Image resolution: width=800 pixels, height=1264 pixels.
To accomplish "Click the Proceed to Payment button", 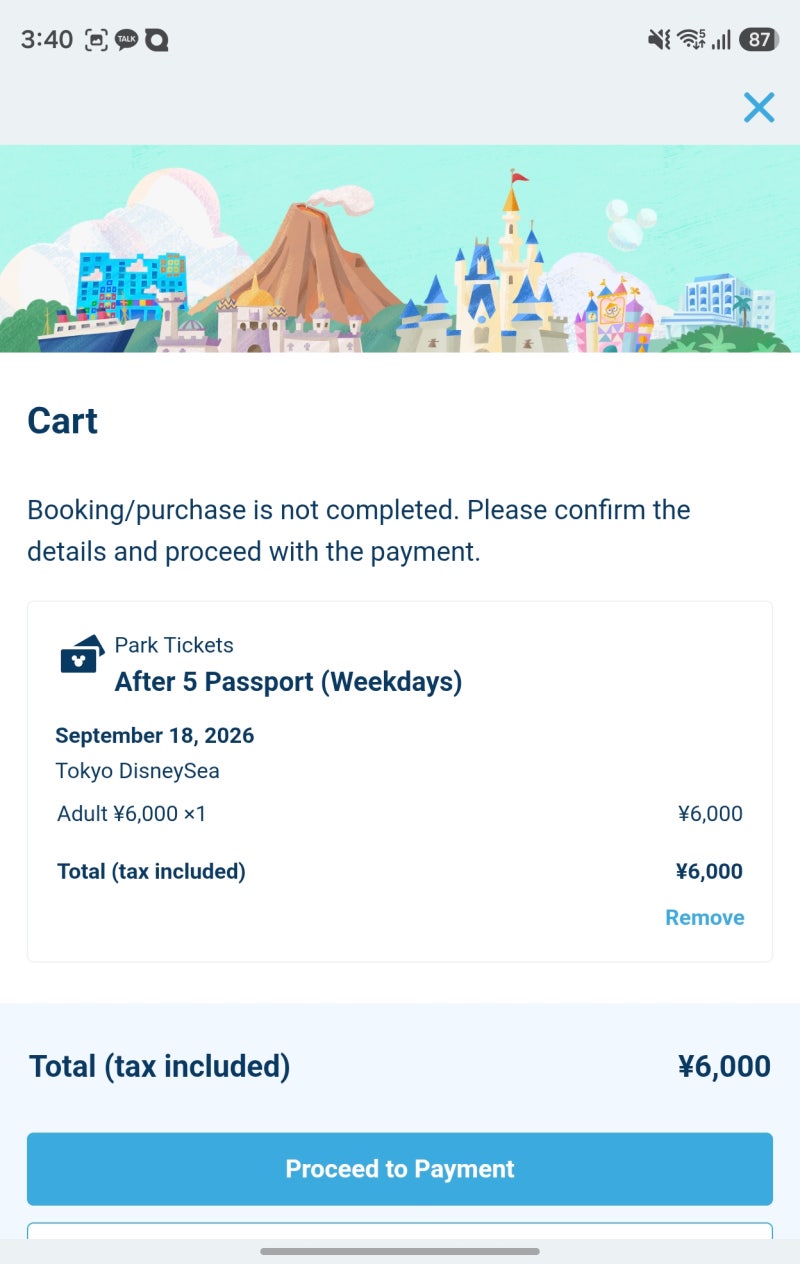I will tap(400, 1169).
